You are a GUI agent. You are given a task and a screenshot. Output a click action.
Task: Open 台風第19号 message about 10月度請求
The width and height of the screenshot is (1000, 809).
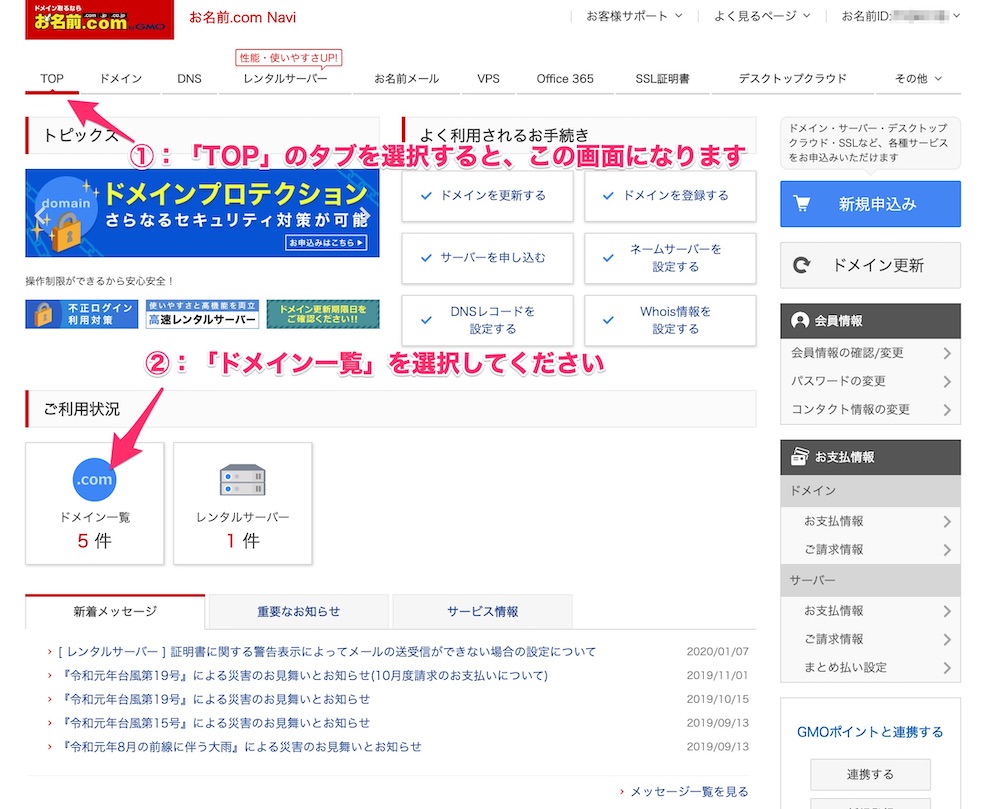tap(303, 675)
